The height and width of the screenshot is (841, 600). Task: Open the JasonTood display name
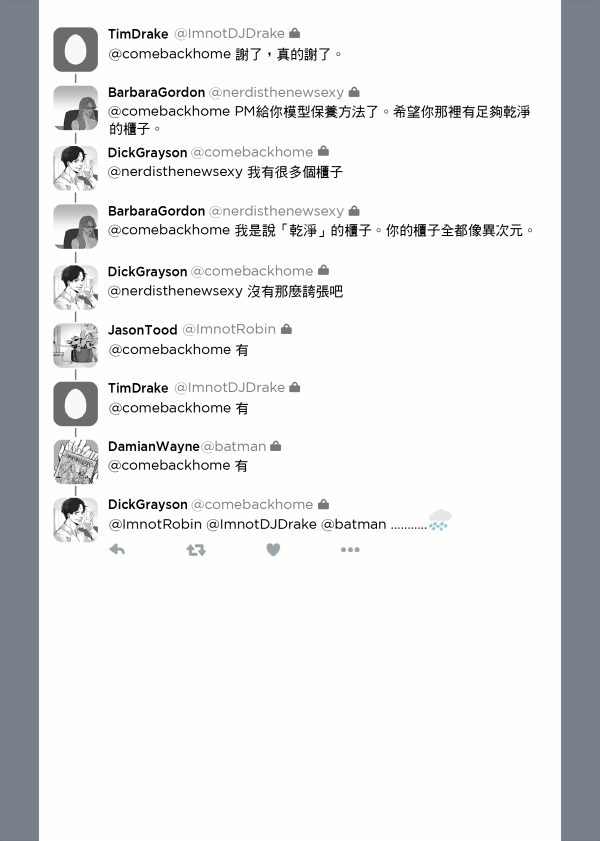(143, 329)
